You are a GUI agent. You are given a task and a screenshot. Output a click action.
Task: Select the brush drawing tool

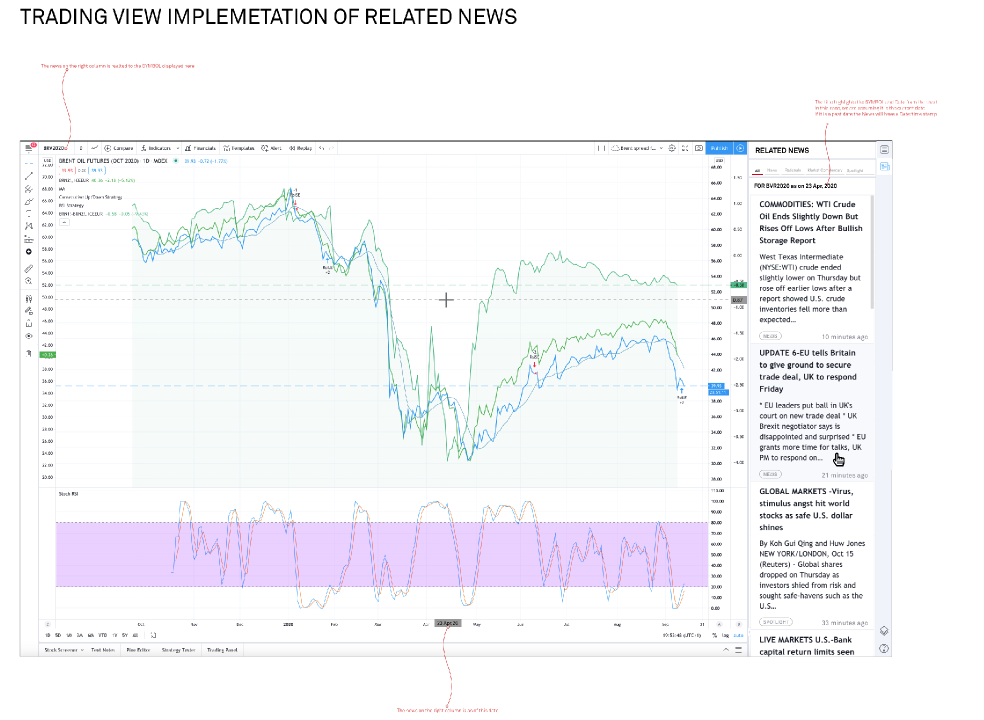coord(29,201)
